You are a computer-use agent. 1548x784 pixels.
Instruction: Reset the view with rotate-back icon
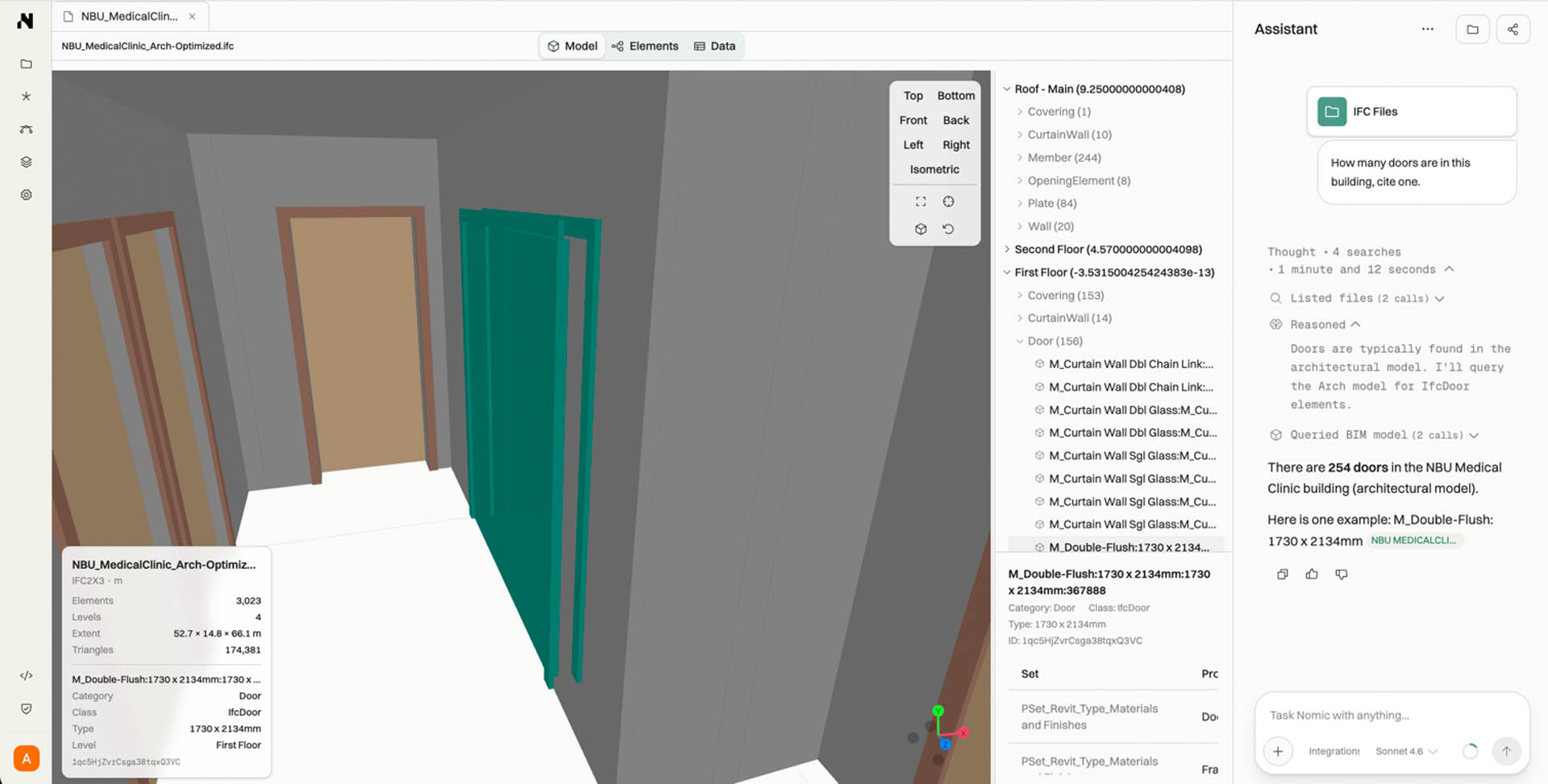point(948,229)
